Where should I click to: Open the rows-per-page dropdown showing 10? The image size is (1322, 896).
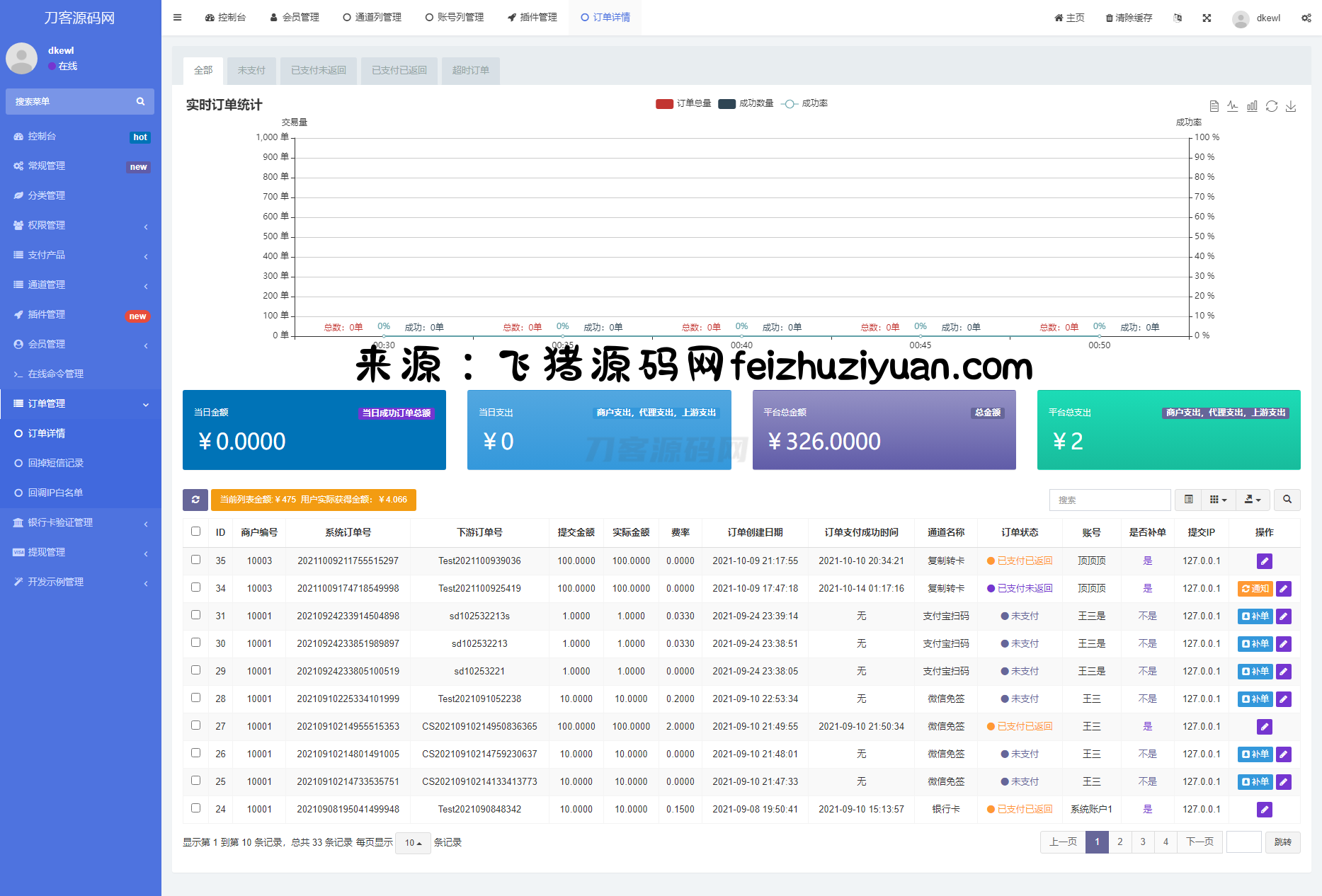[x=413, y=842]
